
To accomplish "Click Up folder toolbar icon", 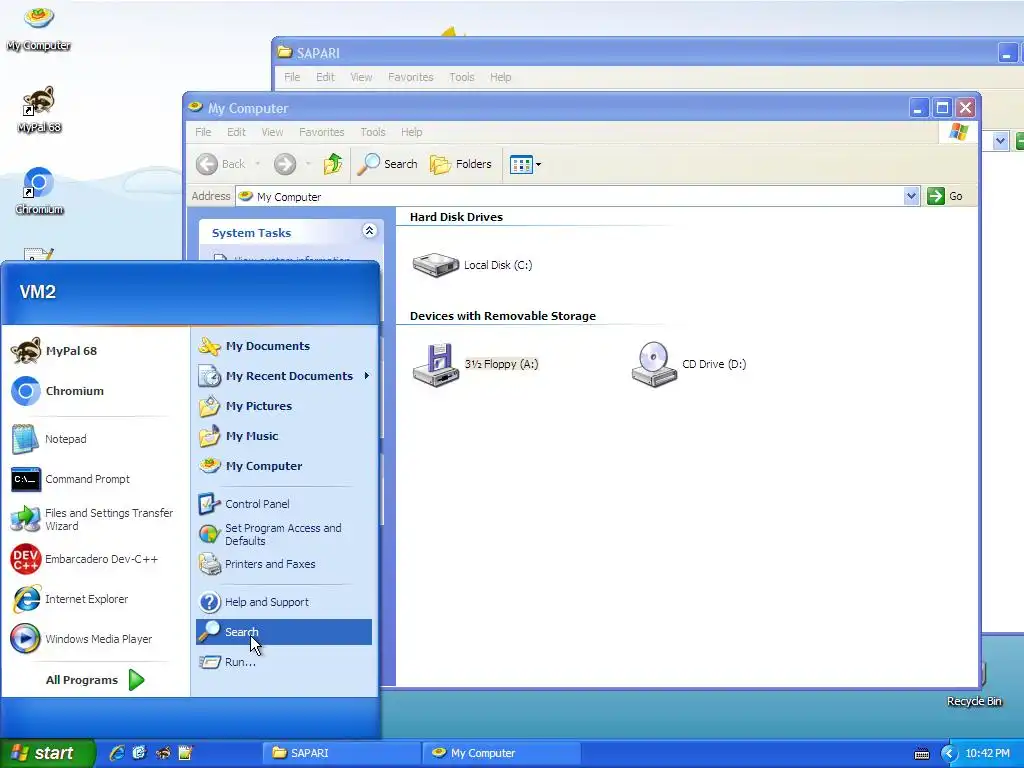I will pyautogui.click(x=333, y=164).
